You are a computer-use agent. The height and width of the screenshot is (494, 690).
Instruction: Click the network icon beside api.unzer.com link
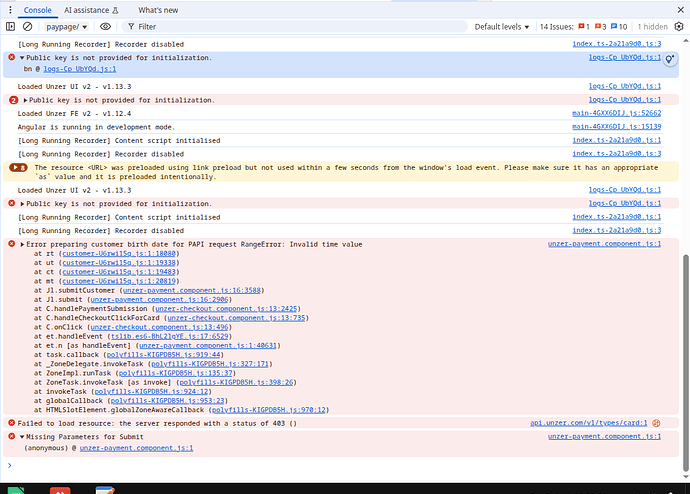coord(656,423)
